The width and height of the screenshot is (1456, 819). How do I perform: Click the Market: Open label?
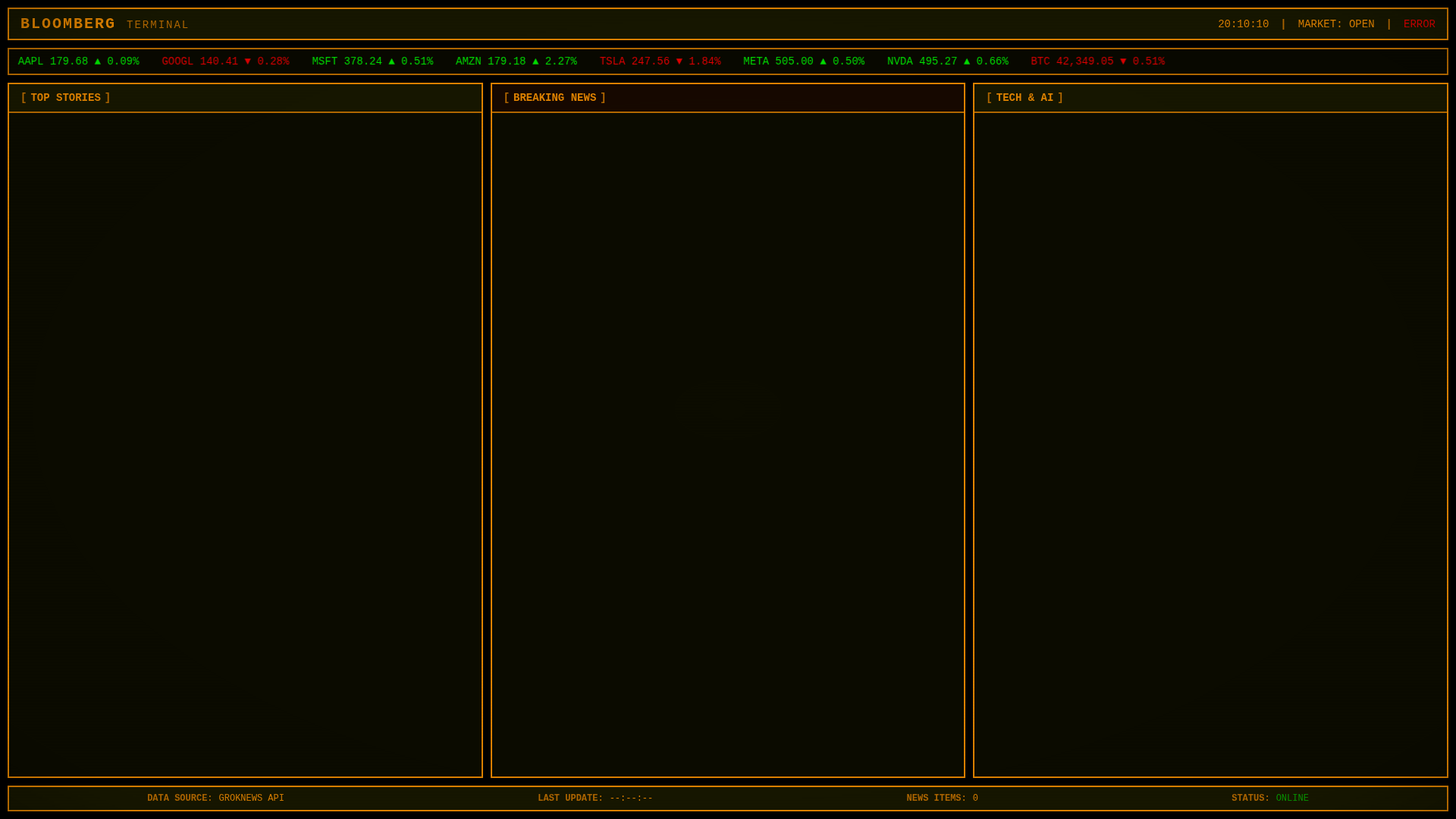1335,24
